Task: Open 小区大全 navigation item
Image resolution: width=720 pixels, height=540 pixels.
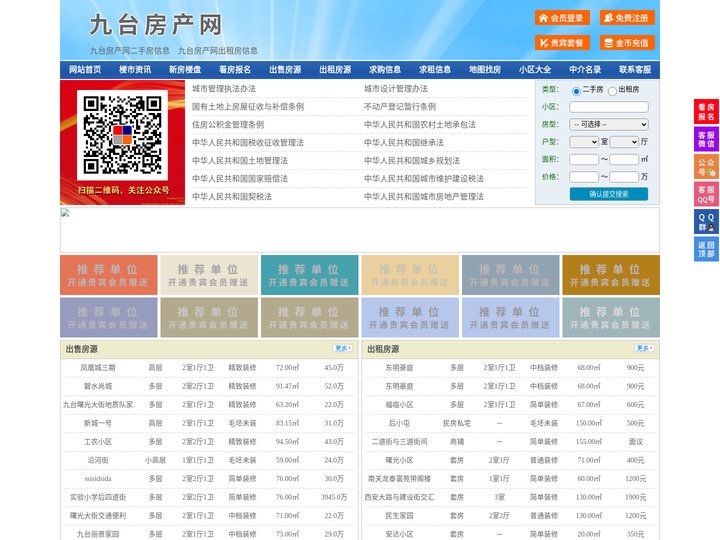Action: [x=535, y=70]
